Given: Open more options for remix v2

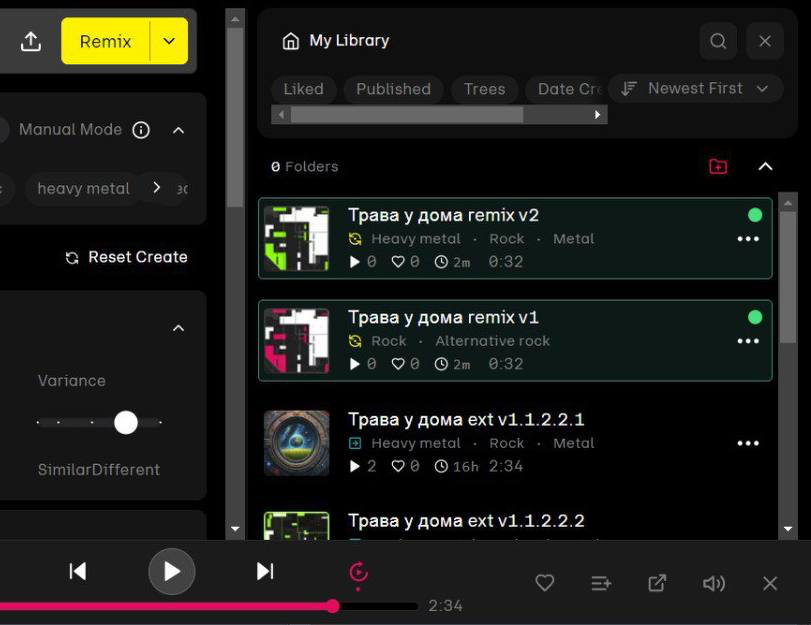Looking at the screenshot, I should (x=748, y=239).
